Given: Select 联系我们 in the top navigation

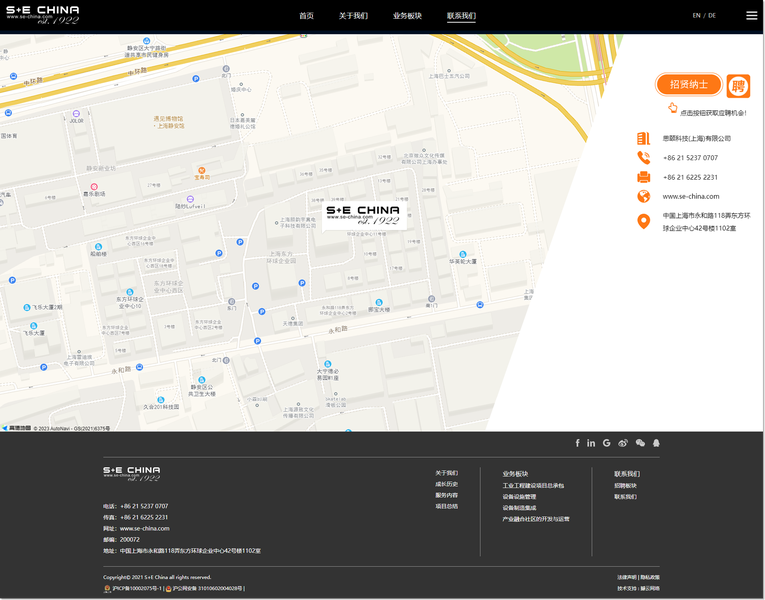Looking at the screenshot, I should tap(461, 16).
